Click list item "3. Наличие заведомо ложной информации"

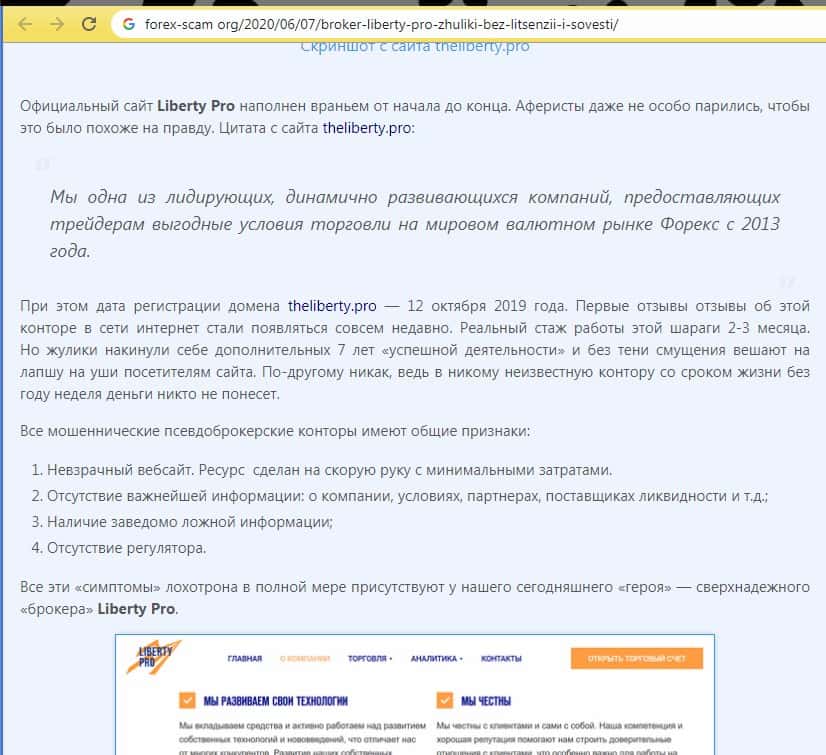[182, 522]
